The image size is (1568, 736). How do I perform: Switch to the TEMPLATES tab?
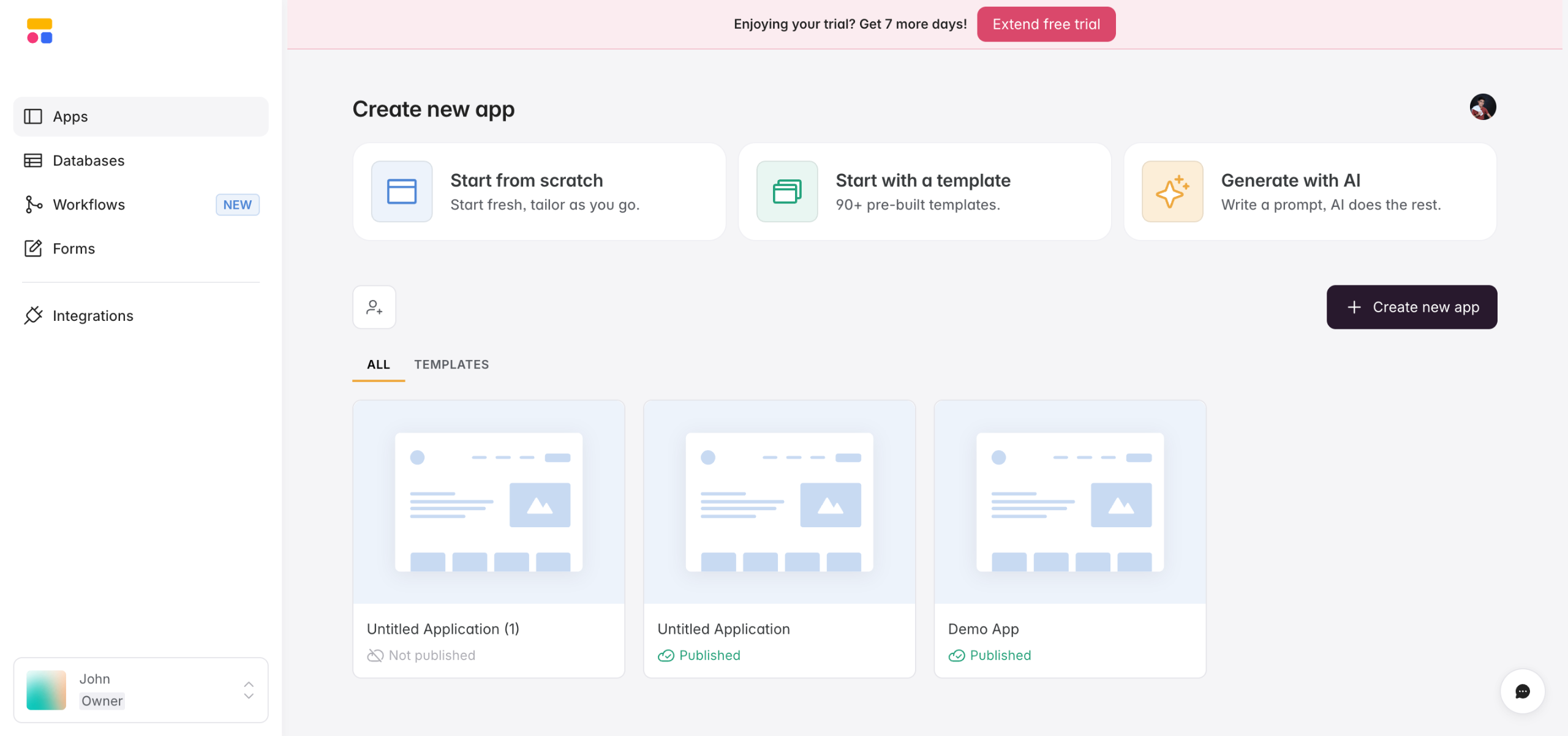pos(451,364)
